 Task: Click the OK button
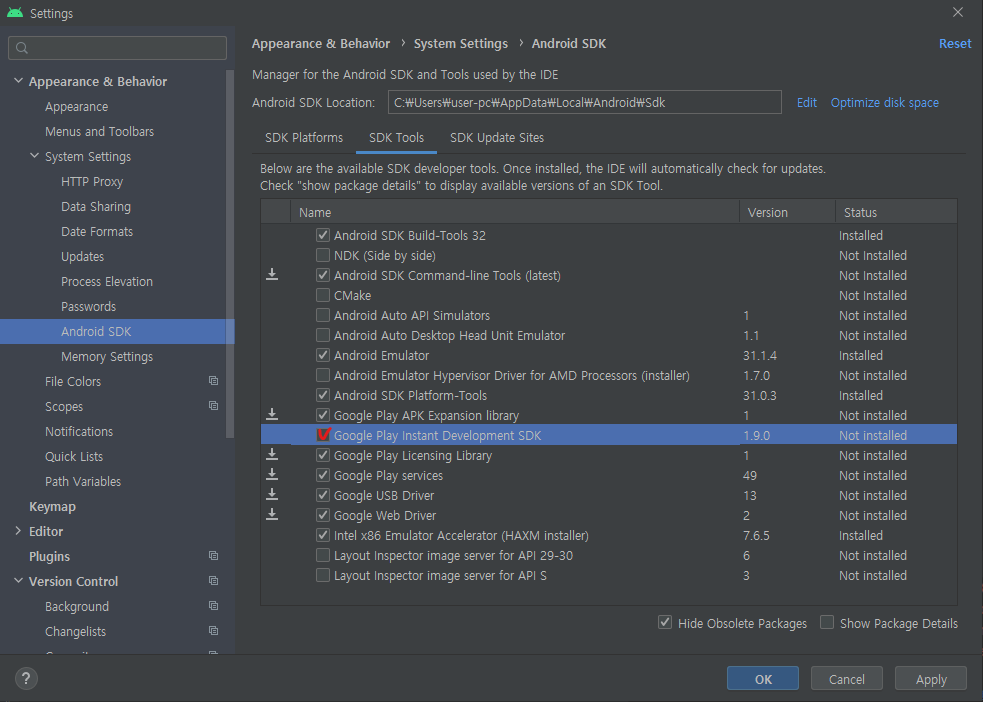(x=763, y=678)
